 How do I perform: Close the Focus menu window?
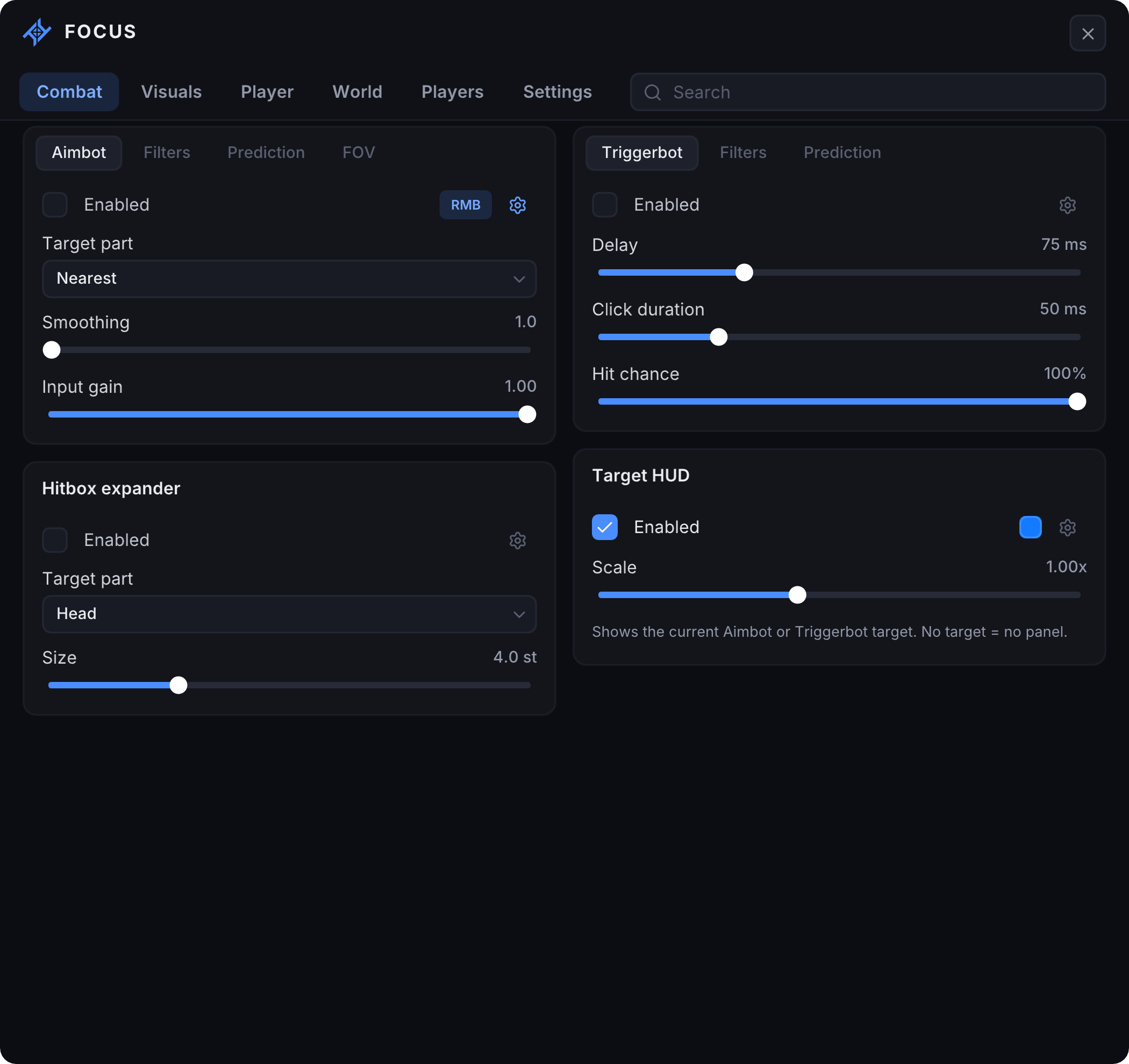pos(1088,33)
